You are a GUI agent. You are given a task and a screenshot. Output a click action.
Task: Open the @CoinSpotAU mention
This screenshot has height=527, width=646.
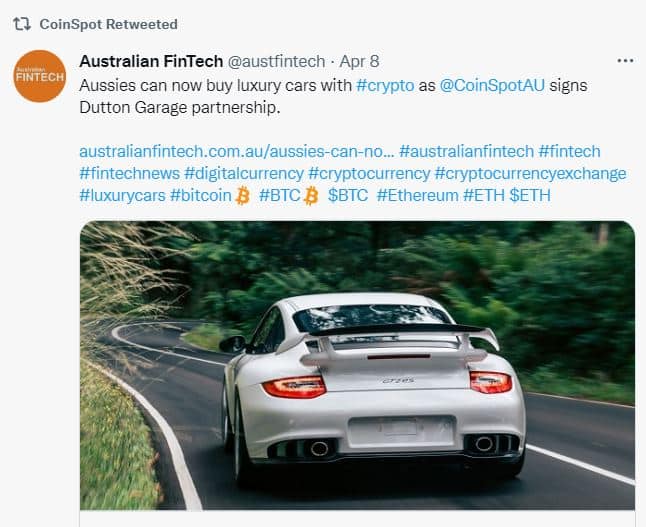(492, 85)
